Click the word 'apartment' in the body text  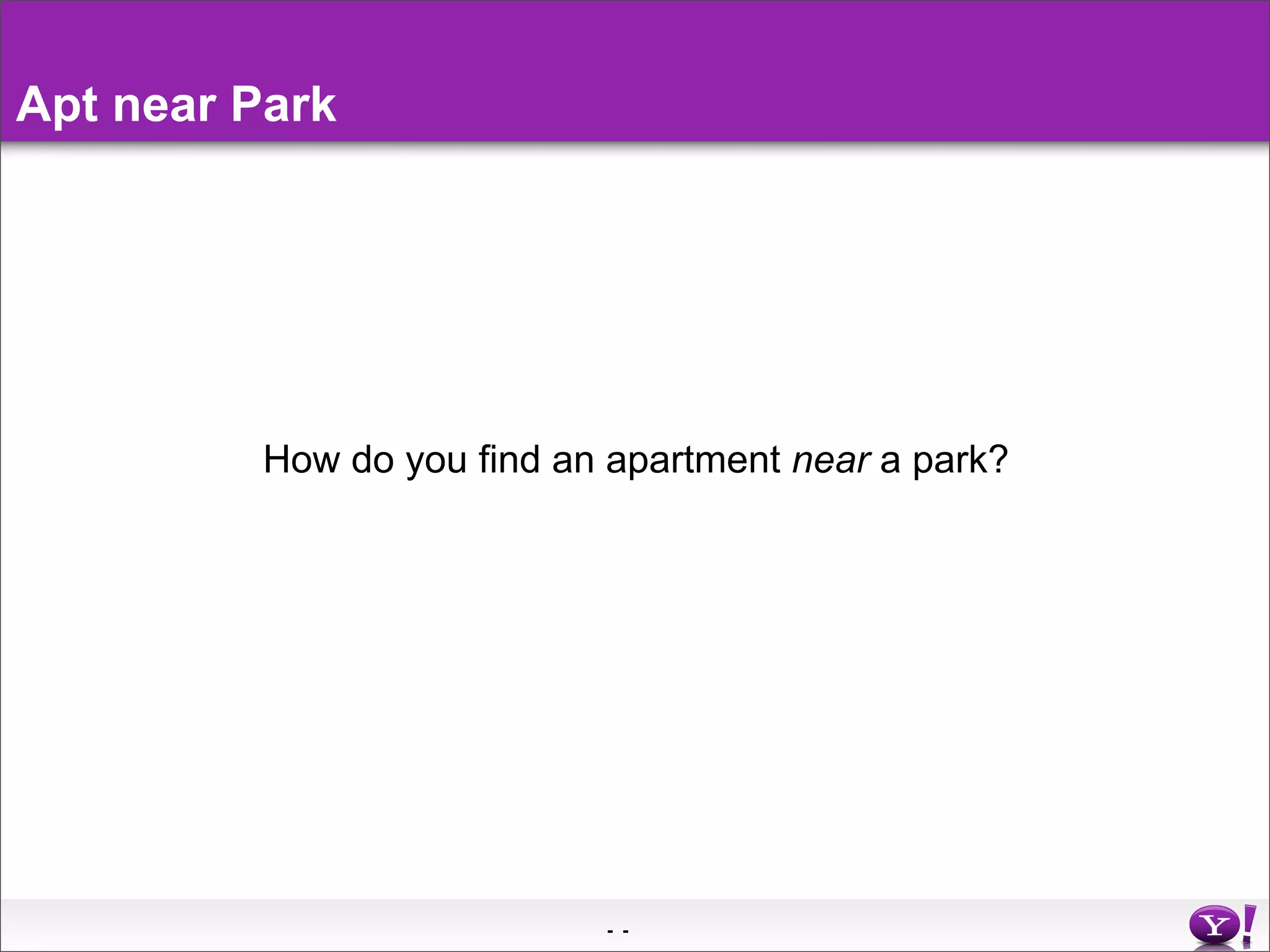693,461
